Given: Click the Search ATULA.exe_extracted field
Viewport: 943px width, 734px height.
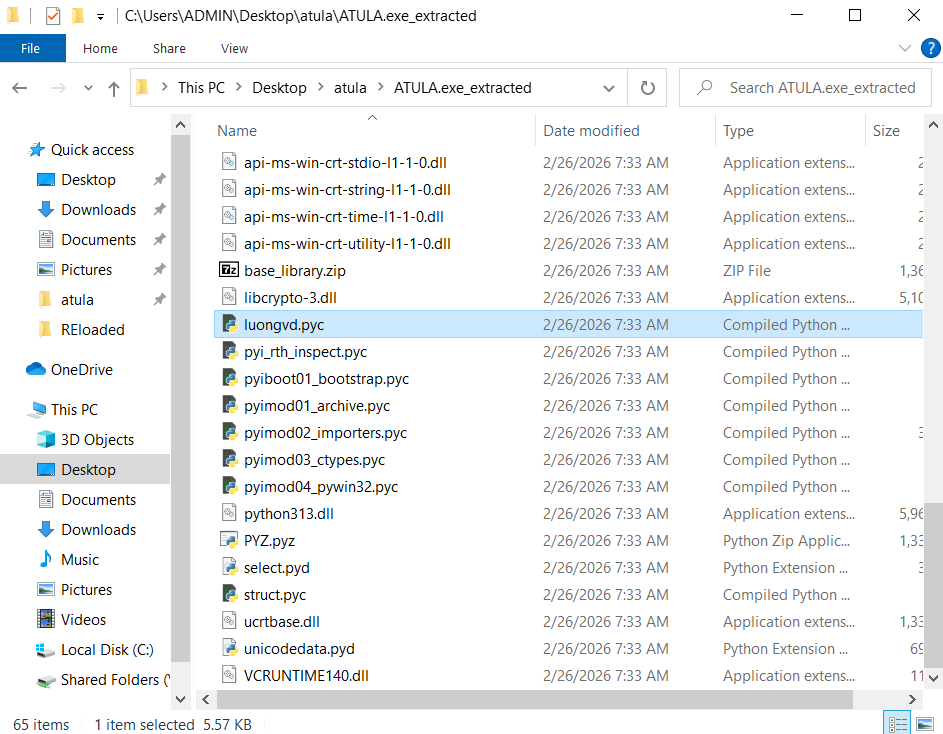Looking at the screenshot, I should point(820,88).
